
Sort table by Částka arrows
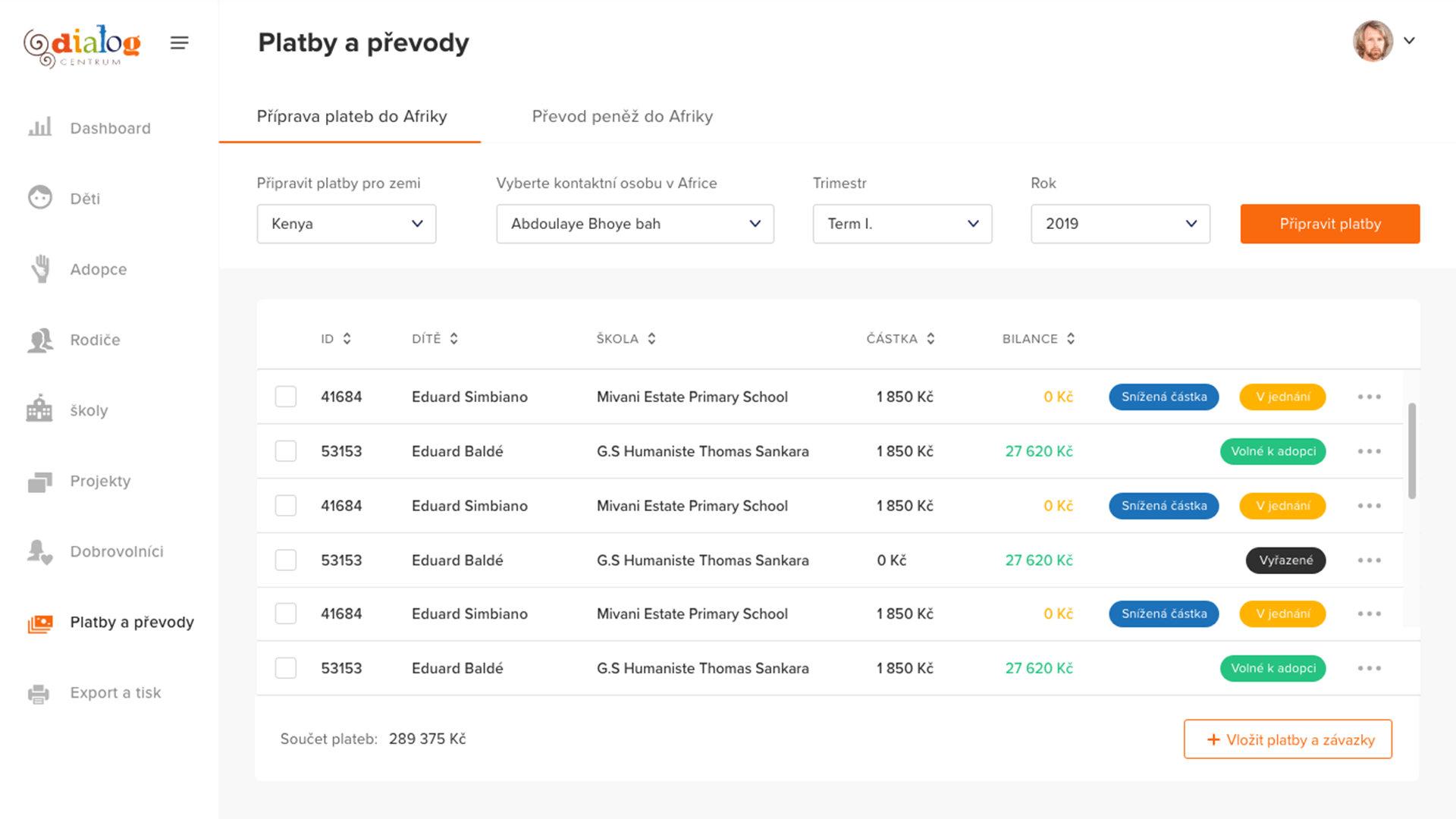coord(930,339)
